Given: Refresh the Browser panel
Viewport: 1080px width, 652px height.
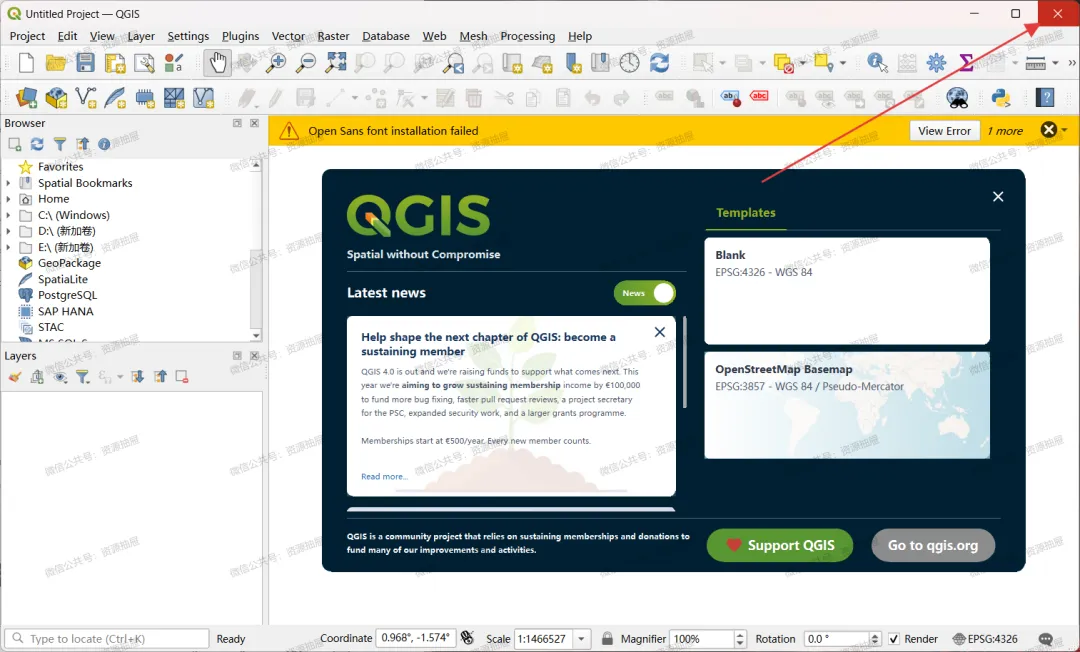Looking at the screenshot, I should [x=37, y=144].
